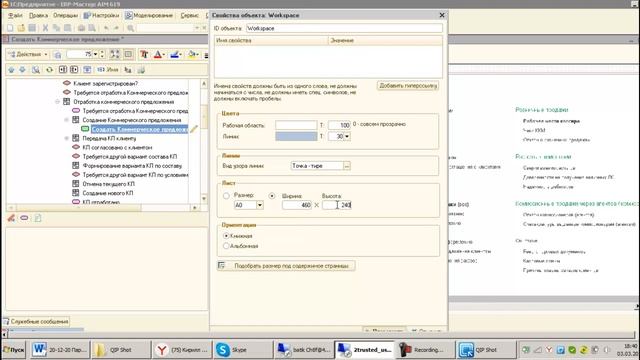Image resolution: width=640 pixels, height=360 pixels.
Task: Click the text font formatting icon
Action: (144, 54)
